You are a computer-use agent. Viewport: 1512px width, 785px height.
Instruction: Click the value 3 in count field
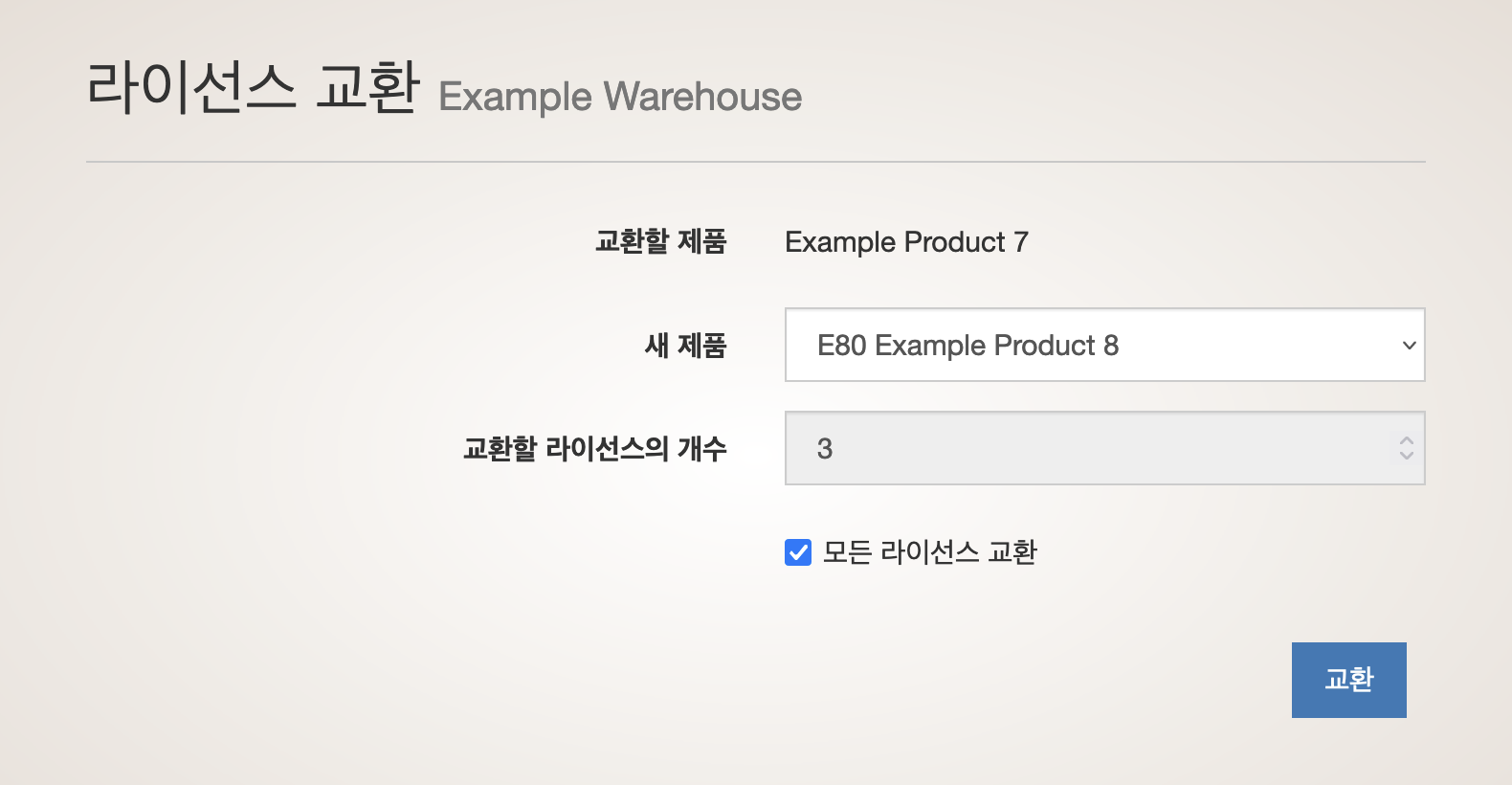pos(825,449)
